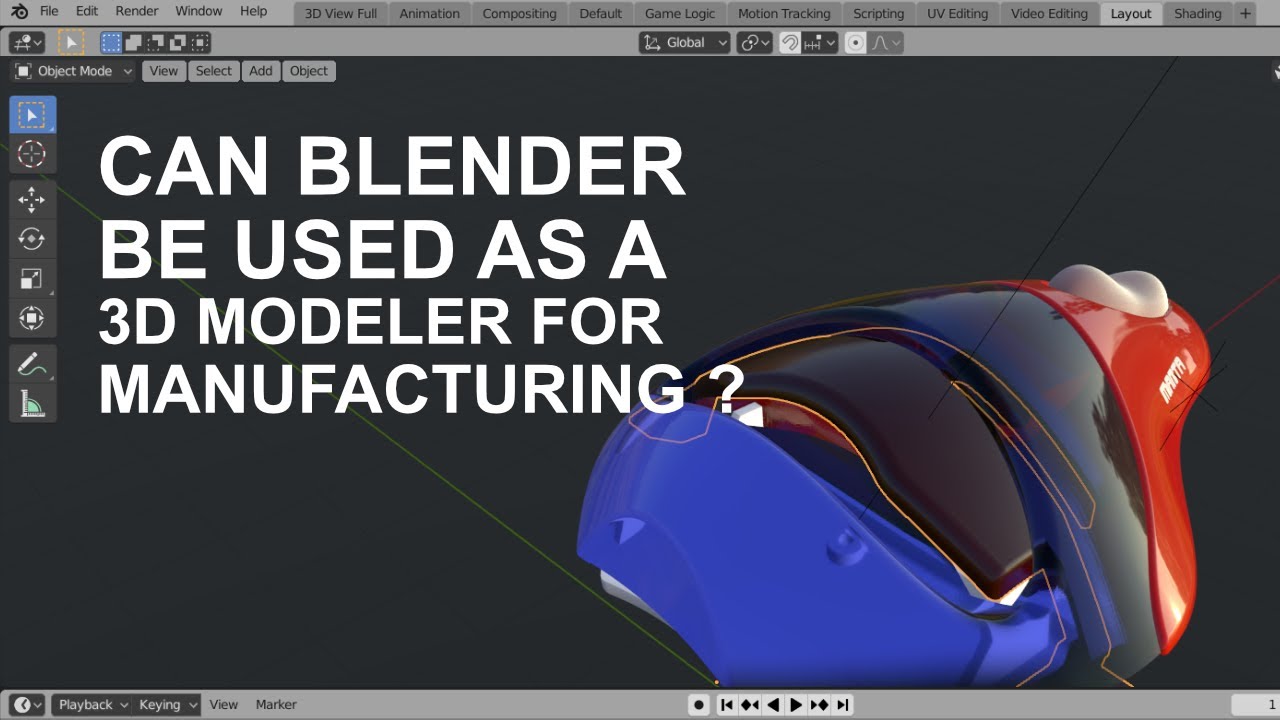Viewport: 1280px width, 720px height.
Task: Set selection mode to Subtract
Action: coord(156,43)
